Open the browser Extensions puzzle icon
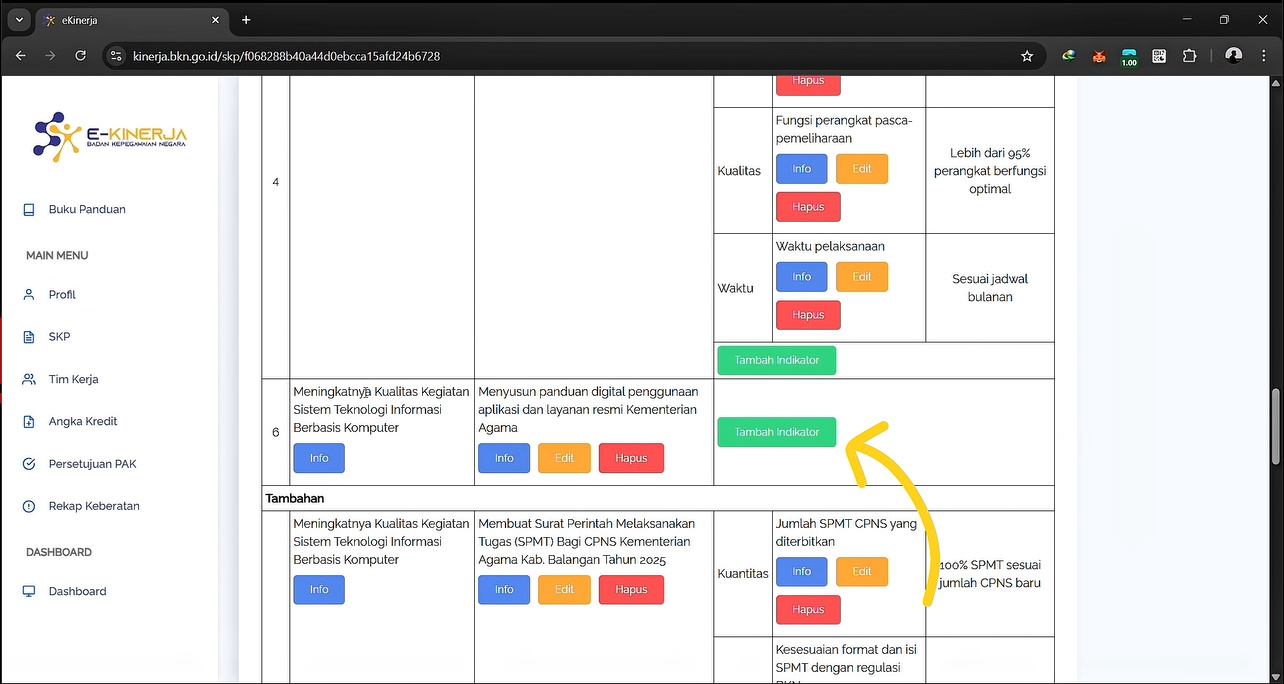 click(x=1189, y=56)
